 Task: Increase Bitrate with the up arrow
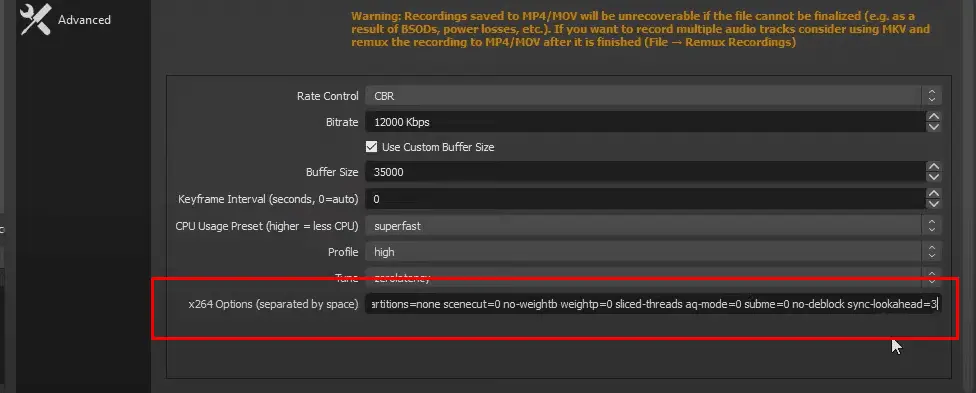click(x=933, y=116)
